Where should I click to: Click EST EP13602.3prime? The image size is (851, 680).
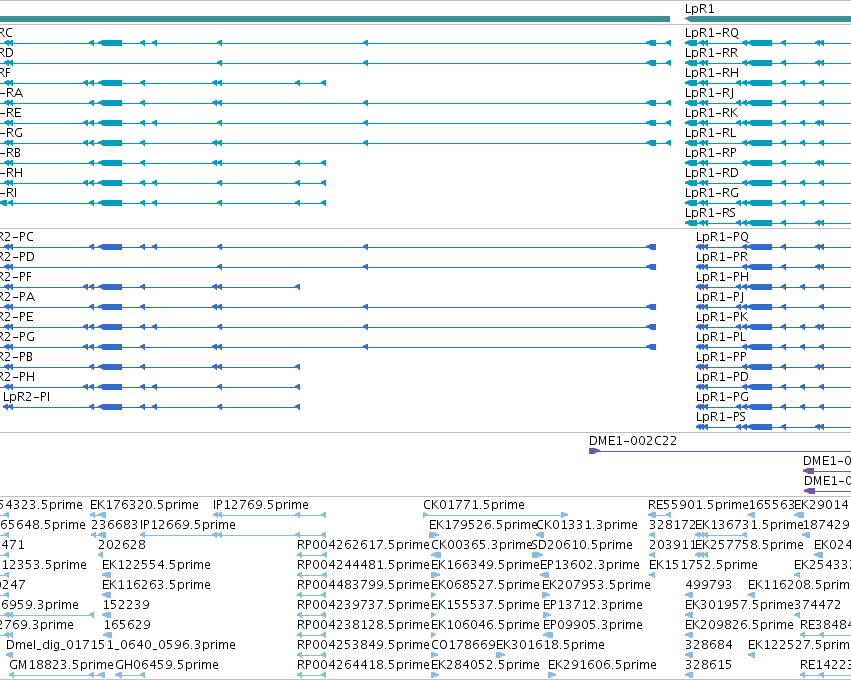tap(590, 565)
